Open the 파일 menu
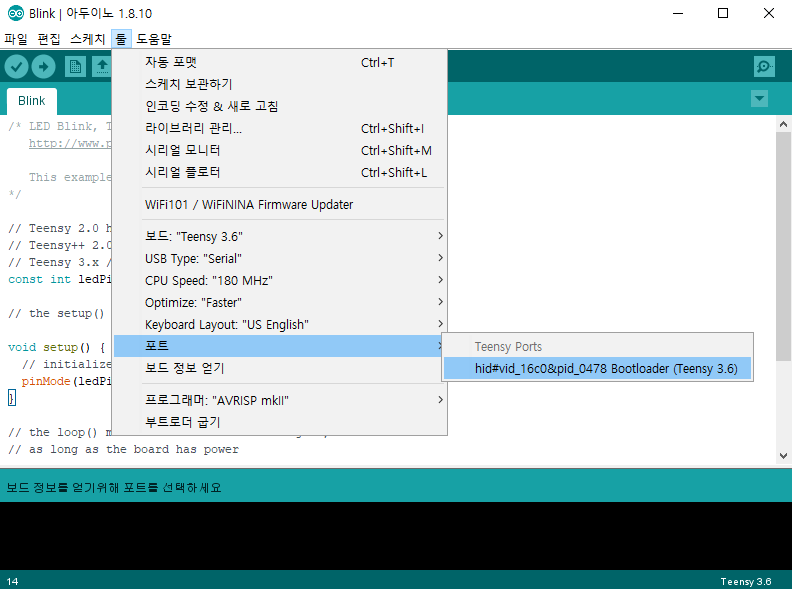The width and height of the screenshot is (792, 589). pyautogui.click(x=16, y=39)
